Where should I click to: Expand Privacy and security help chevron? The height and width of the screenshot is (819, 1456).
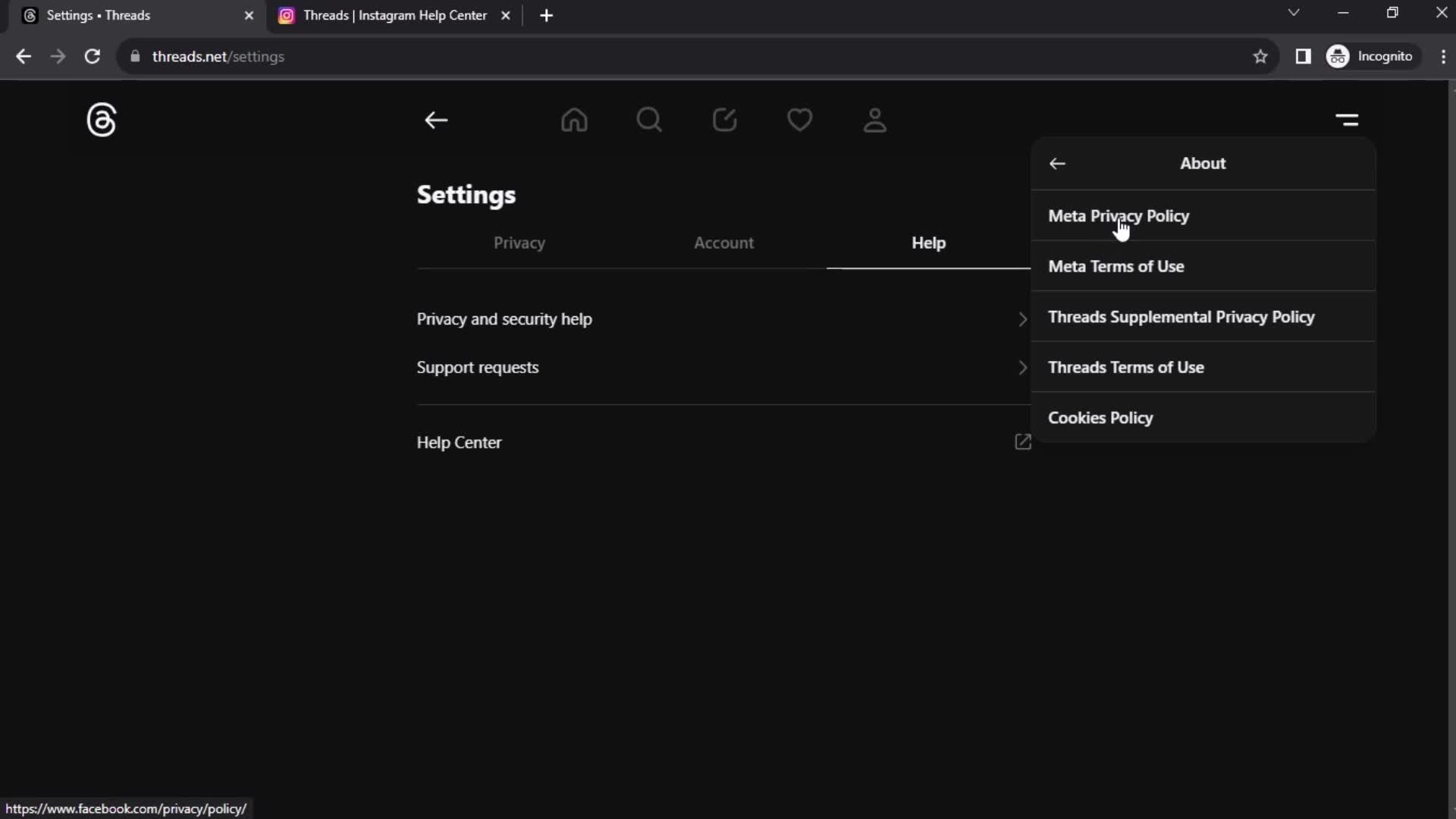[1022, 319]
